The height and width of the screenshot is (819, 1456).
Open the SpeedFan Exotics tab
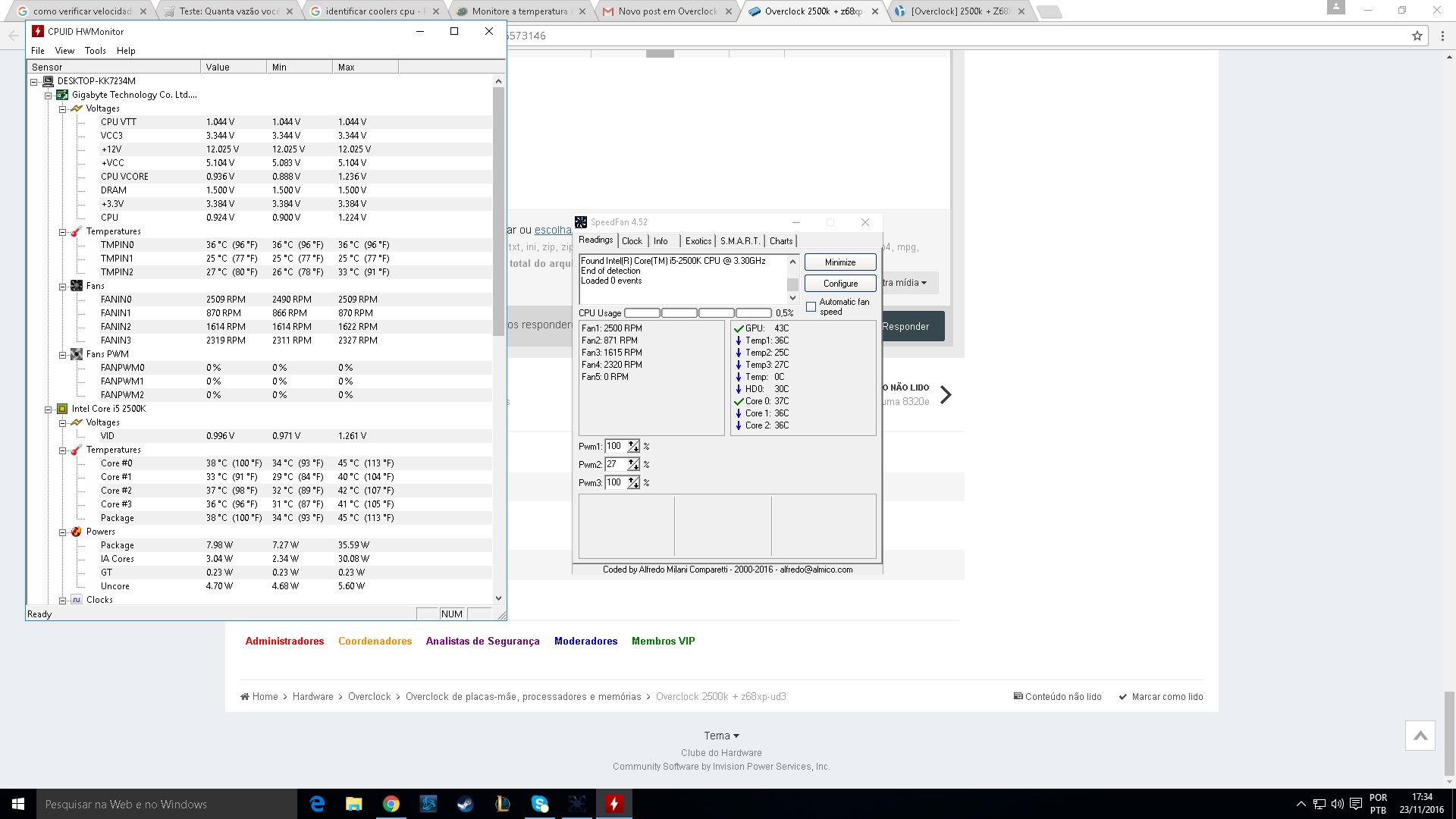click(698, 241)
